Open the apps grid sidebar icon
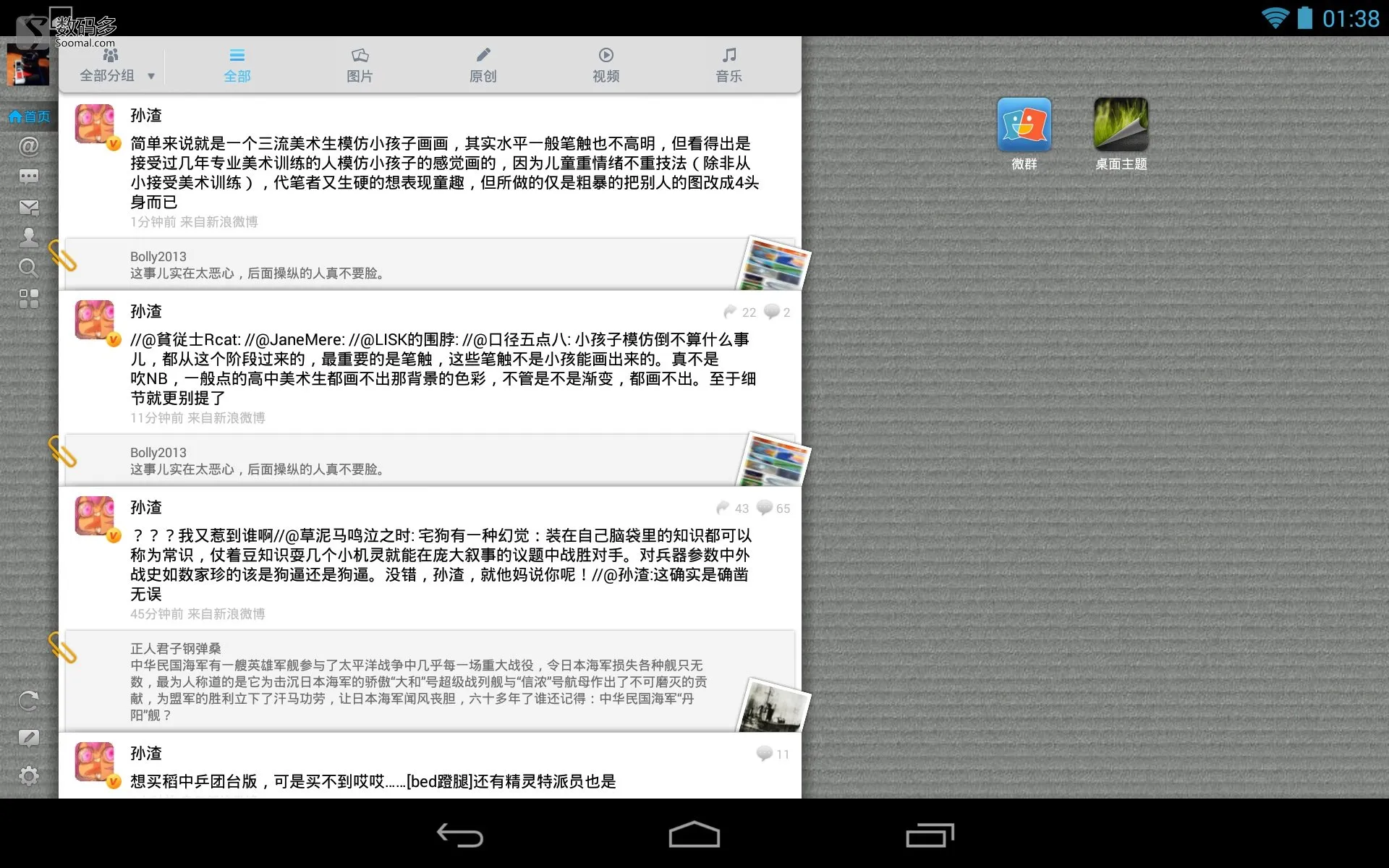This screenshot has width=1389, height=868. click(29, 299)
